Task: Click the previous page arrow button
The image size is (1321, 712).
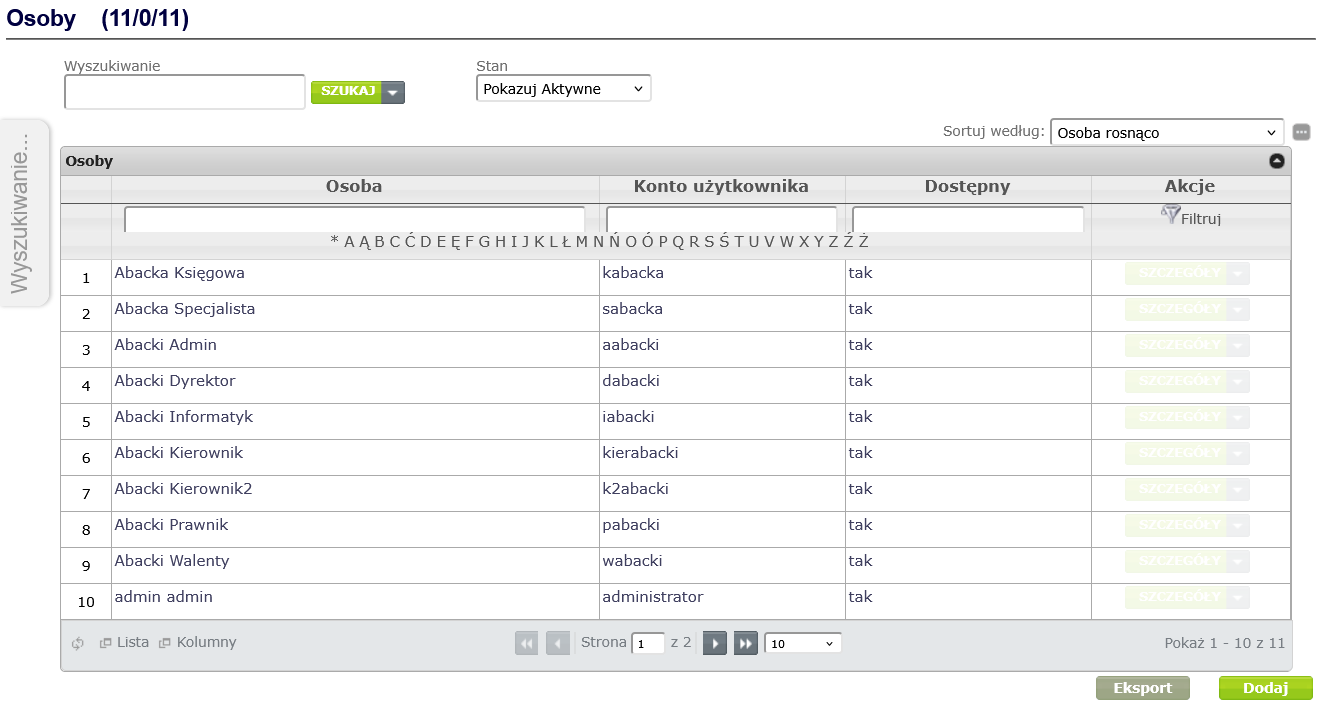Action: 558,643
